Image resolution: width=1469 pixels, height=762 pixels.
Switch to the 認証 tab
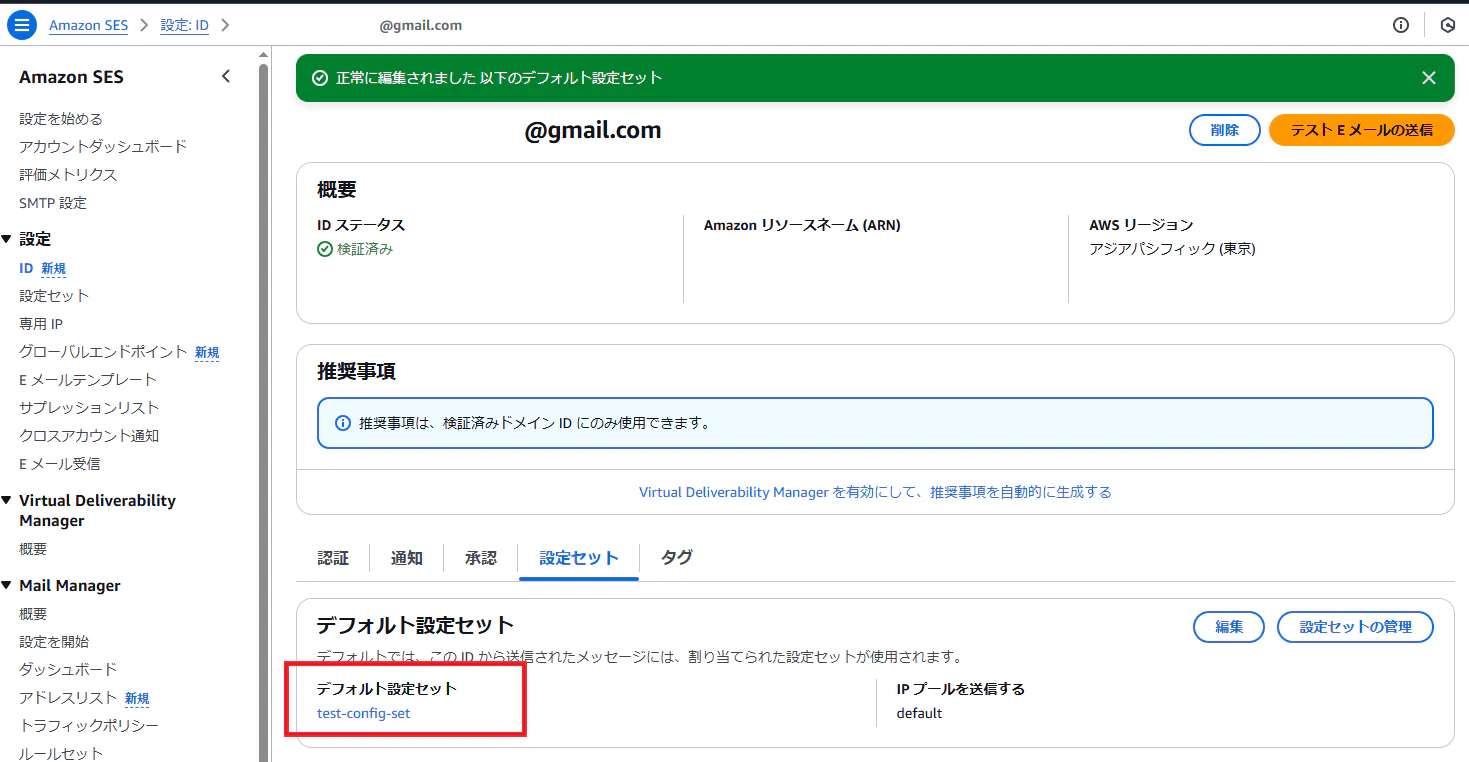click(x=333, y=558)
